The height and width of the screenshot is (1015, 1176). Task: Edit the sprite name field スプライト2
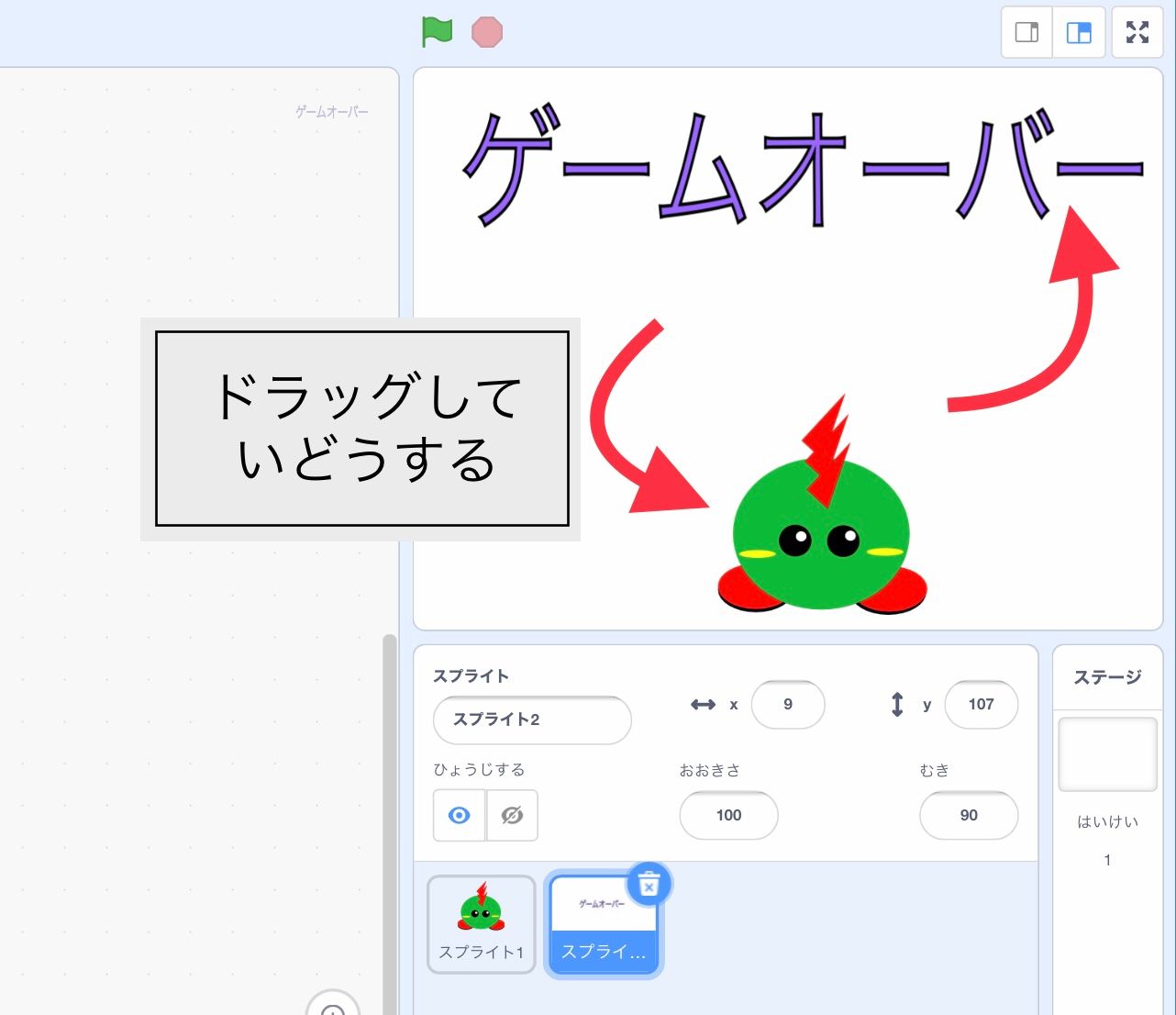[x=532, y=720]
